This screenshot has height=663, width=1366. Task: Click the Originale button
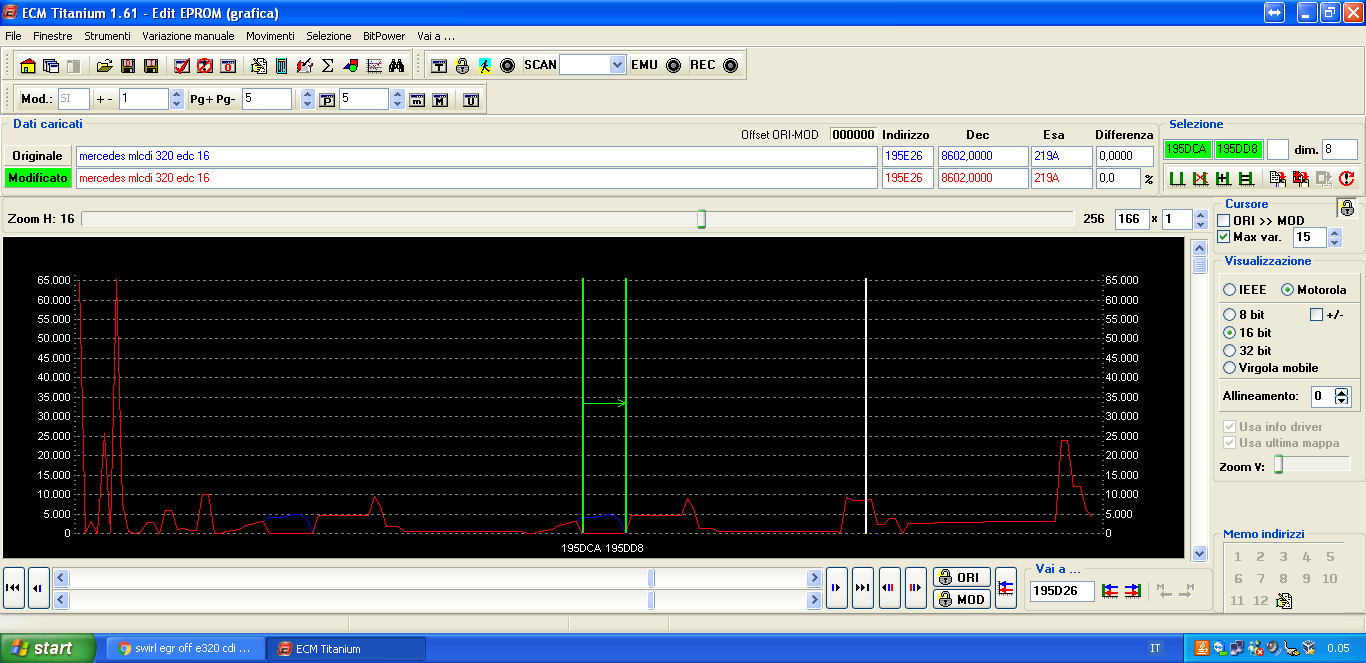click(38, 156)
